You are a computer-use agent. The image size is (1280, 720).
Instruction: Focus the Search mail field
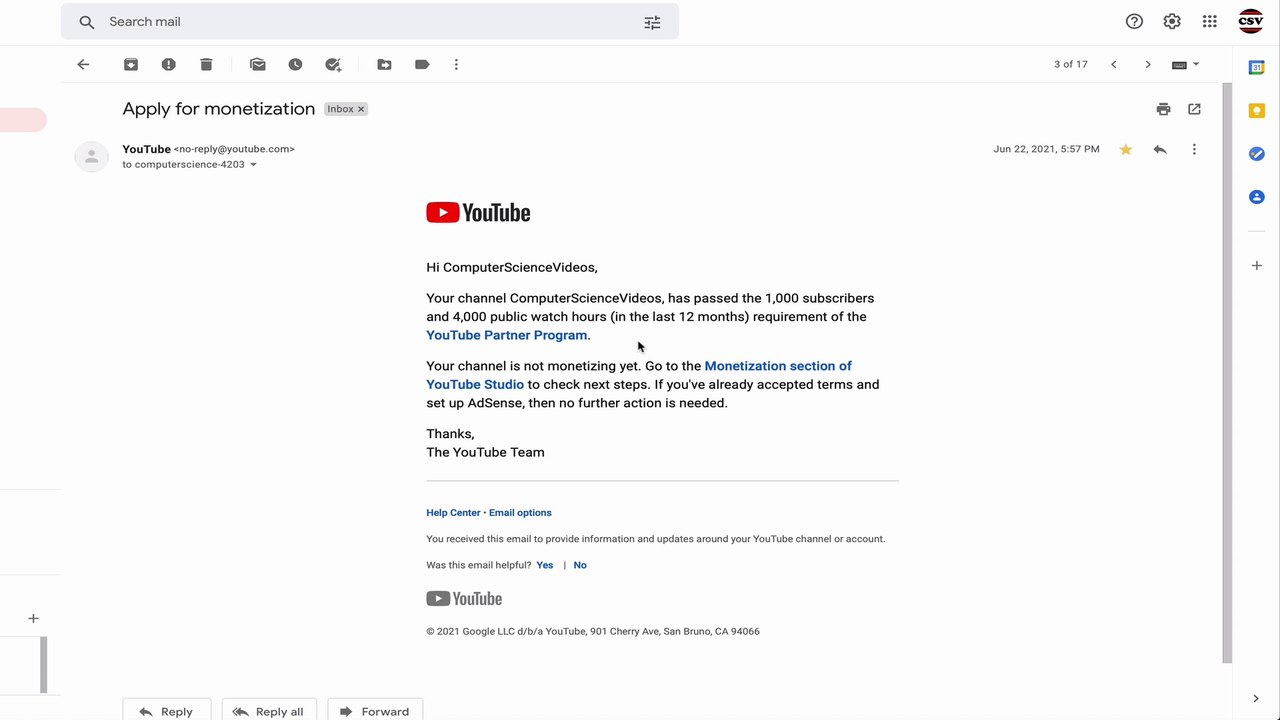click(x=370, y=22)
